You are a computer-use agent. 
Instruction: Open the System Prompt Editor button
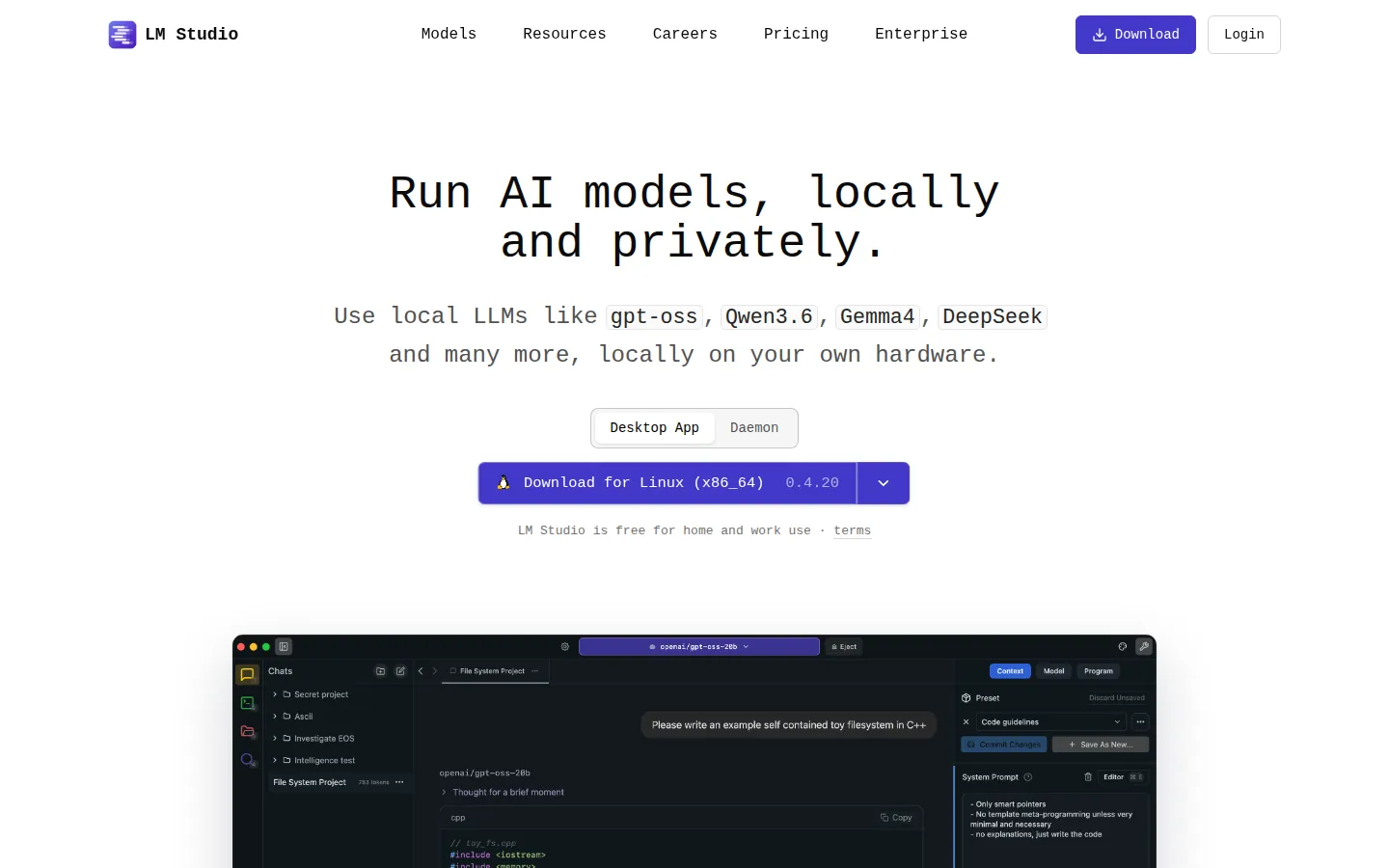coord(1123,777)
